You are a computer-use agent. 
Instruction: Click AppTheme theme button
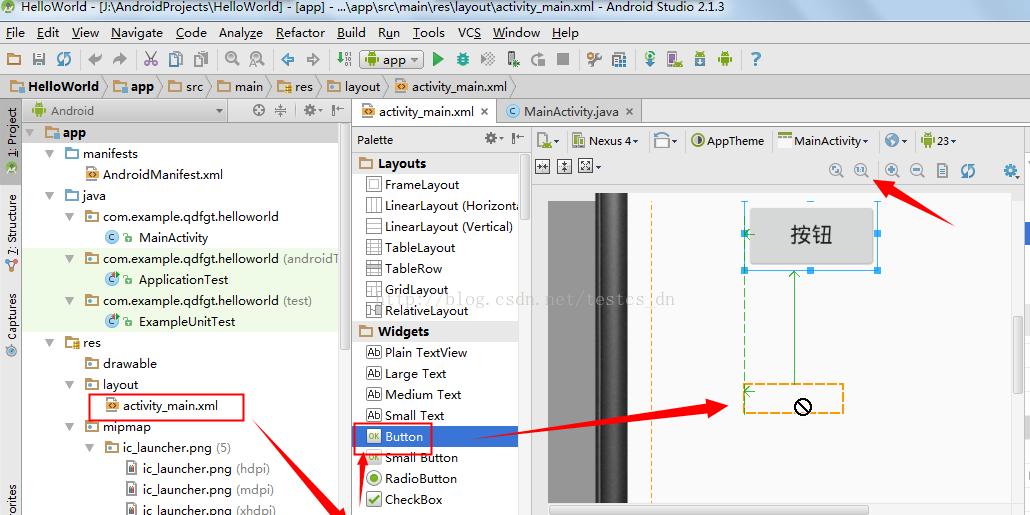click(727, 141)
